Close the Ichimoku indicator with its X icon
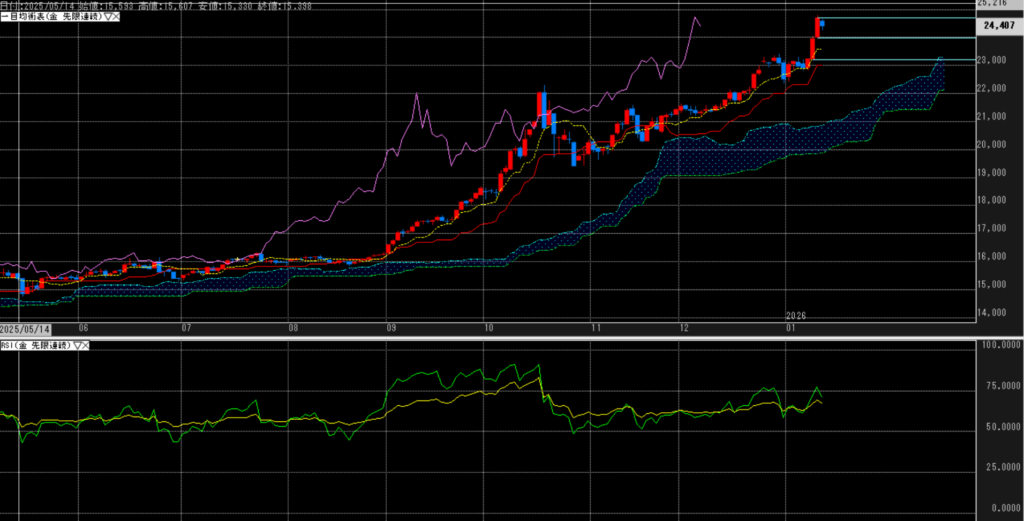 (x=118, y=19)
